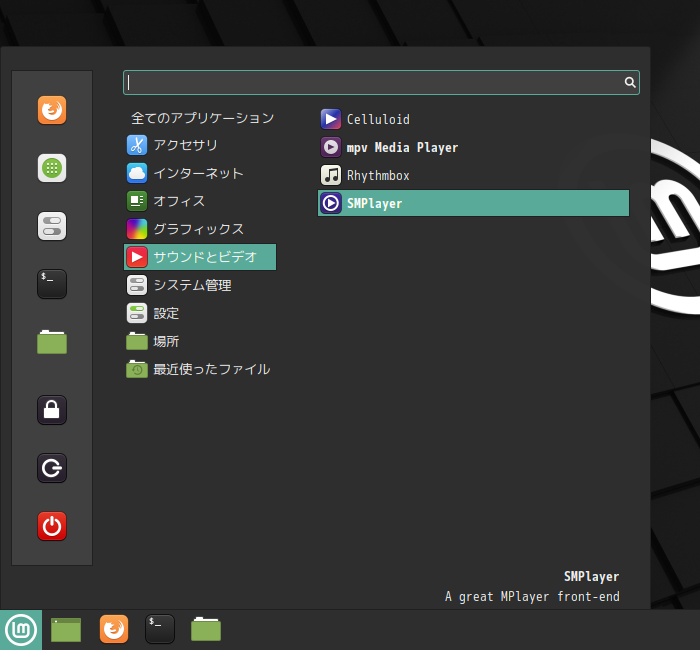Select the システム管理 category
Image resolution: width=700 pixels, height=650 pixels.
200,285
